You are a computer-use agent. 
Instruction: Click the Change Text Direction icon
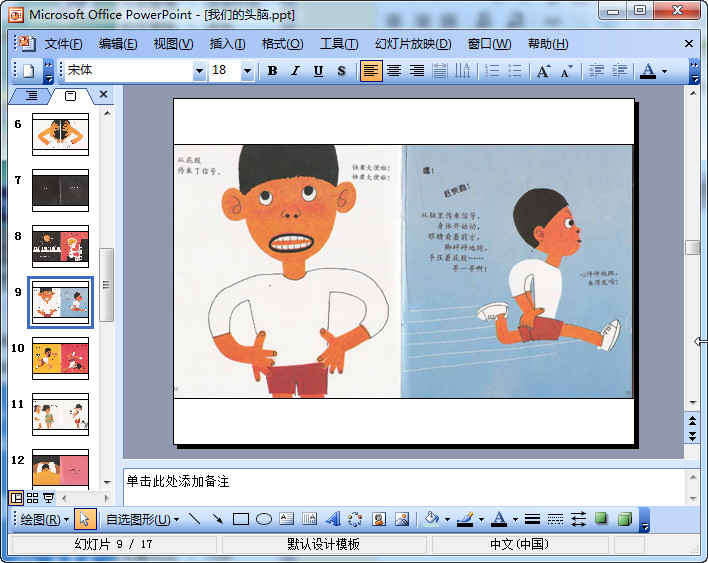[x=462, y=71]
